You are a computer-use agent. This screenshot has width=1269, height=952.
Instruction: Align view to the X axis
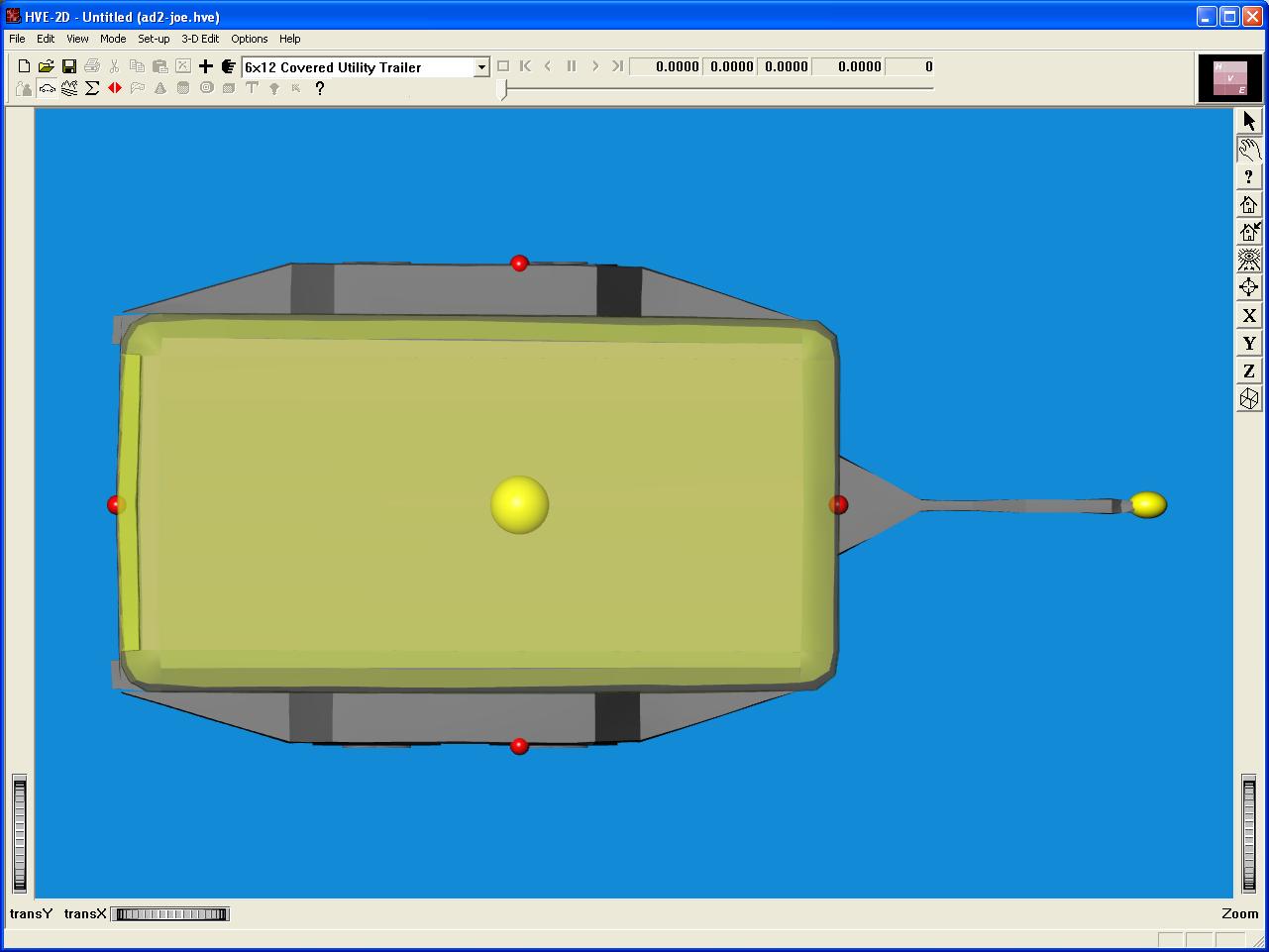pos(1248,315)
